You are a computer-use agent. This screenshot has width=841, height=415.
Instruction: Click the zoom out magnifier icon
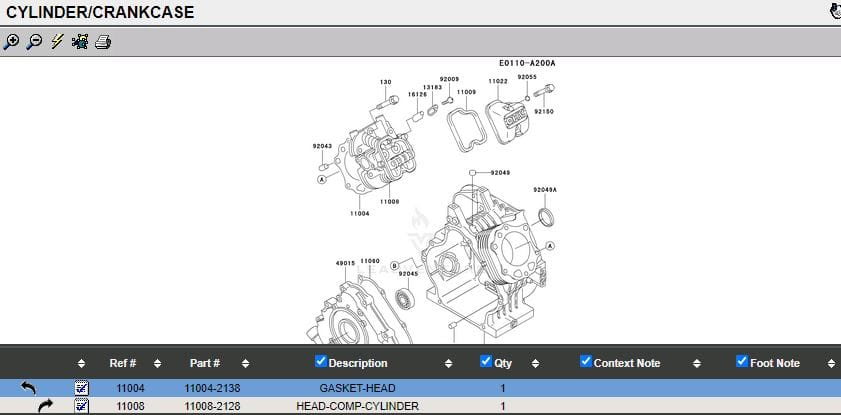(34, 42)
